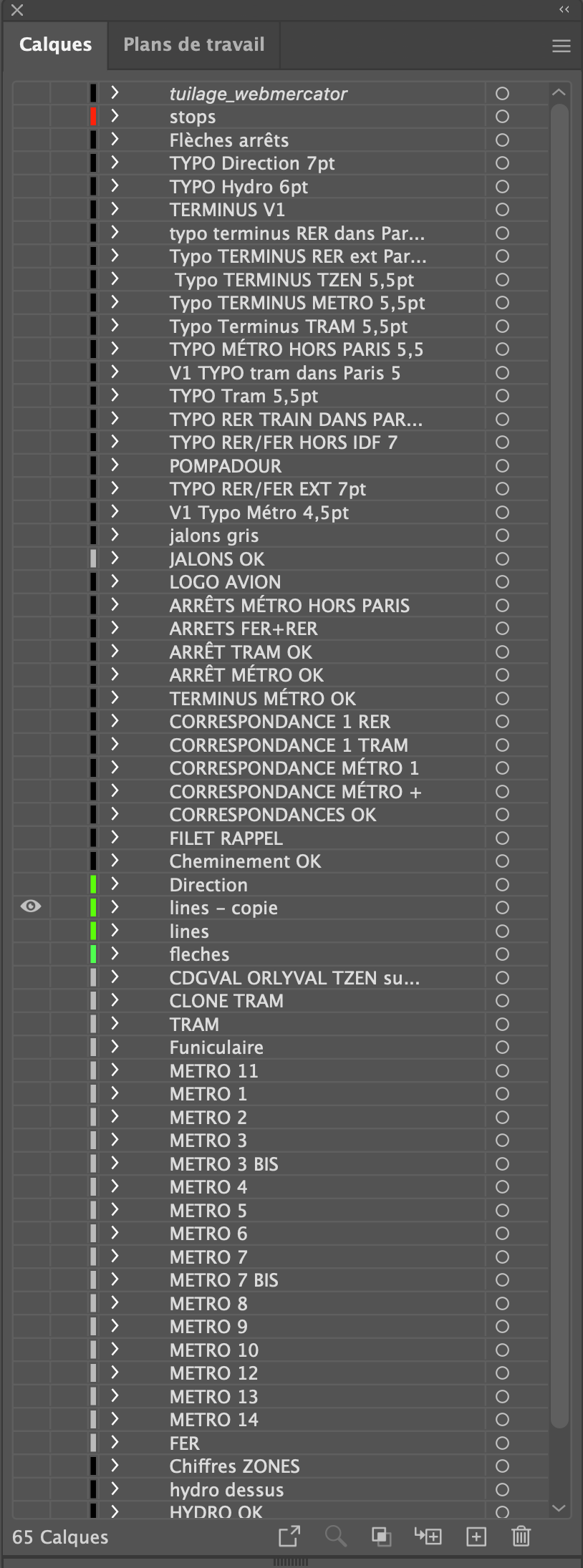
Task: Open the Calques panel hamburger menu
Action: (x=562, y=46)
